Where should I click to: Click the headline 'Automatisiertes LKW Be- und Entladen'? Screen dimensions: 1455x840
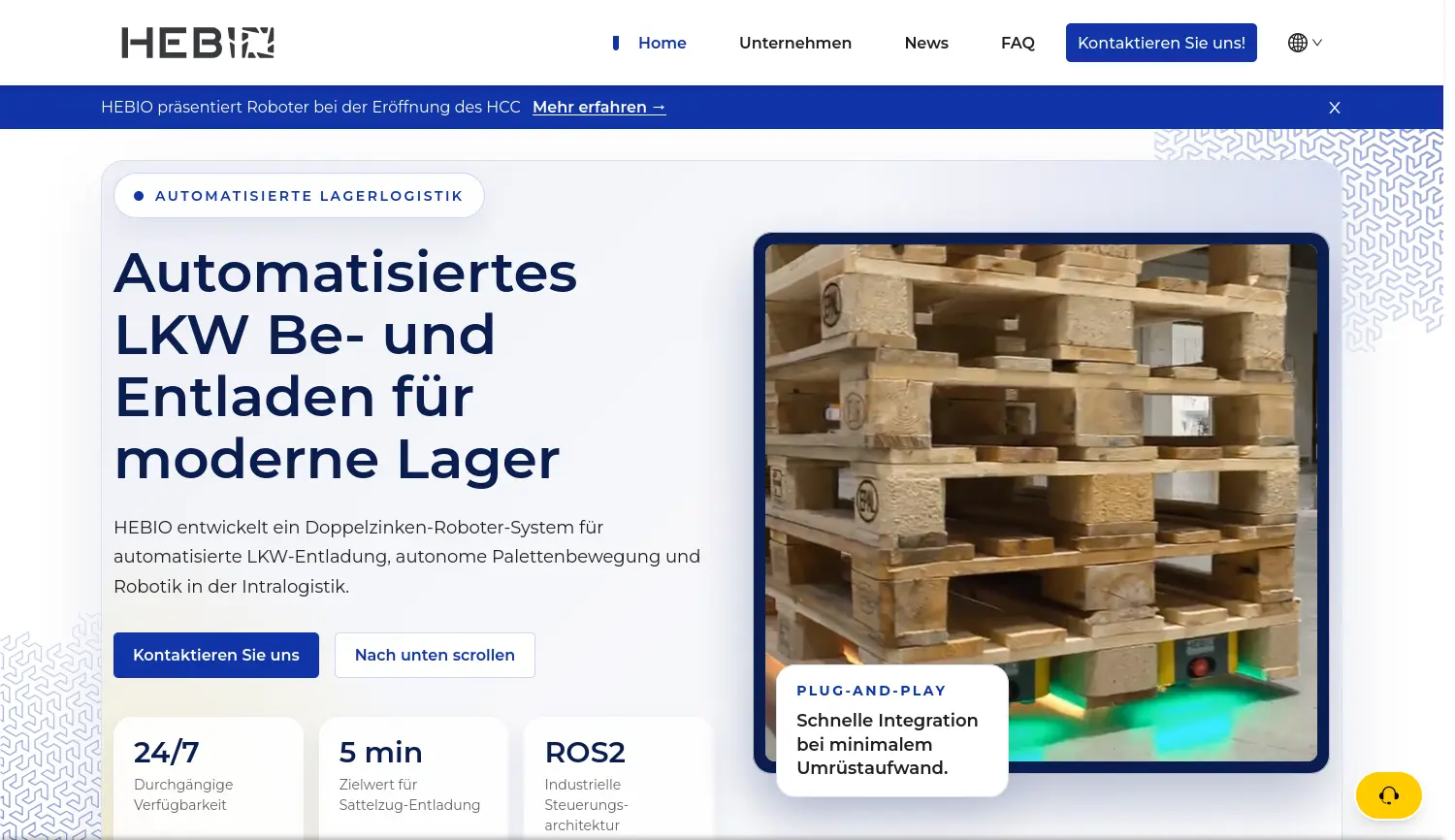(346, 365)
